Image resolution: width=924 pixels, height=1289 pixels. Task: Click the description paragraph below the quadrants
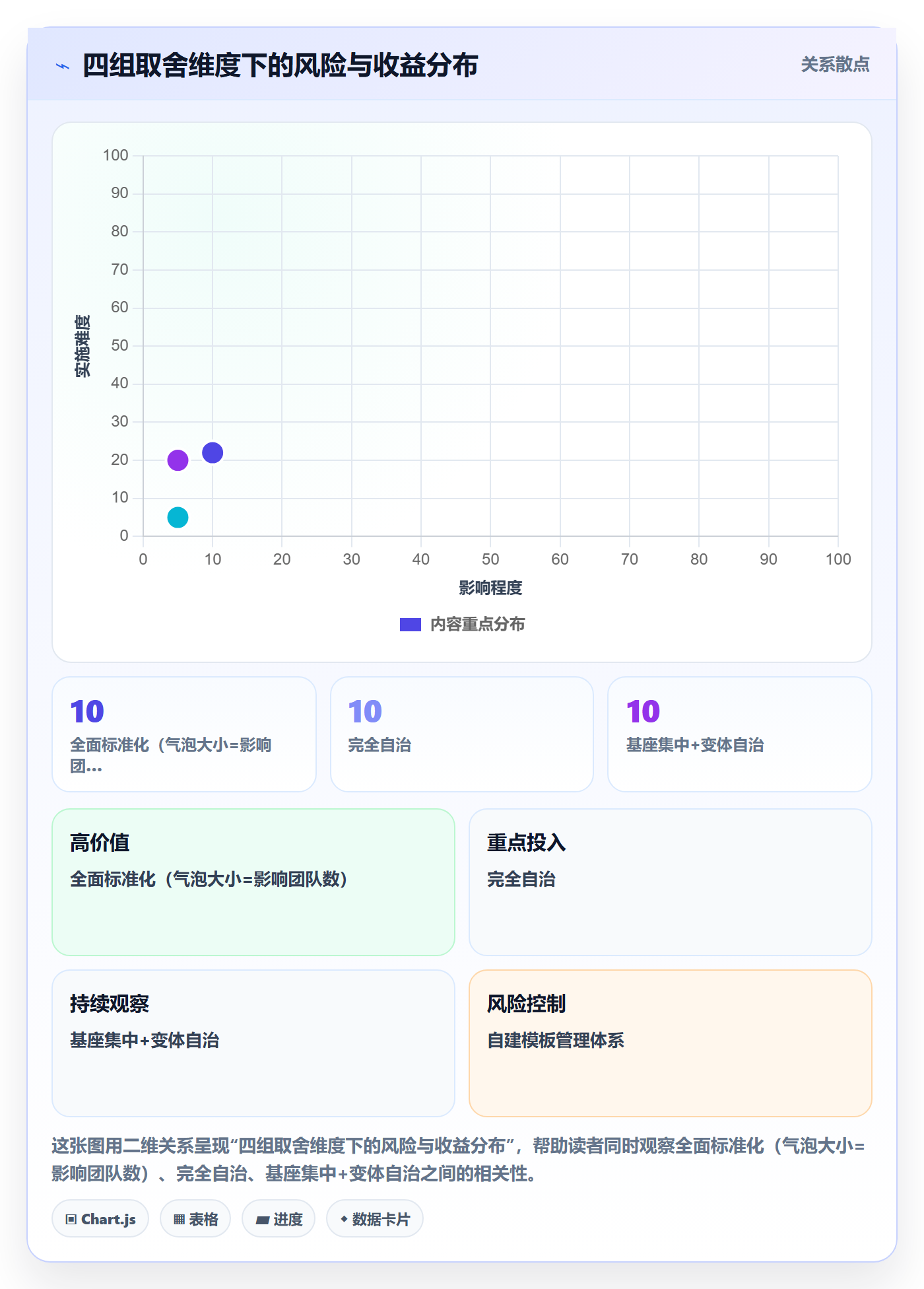click(x=459, y=1159)
